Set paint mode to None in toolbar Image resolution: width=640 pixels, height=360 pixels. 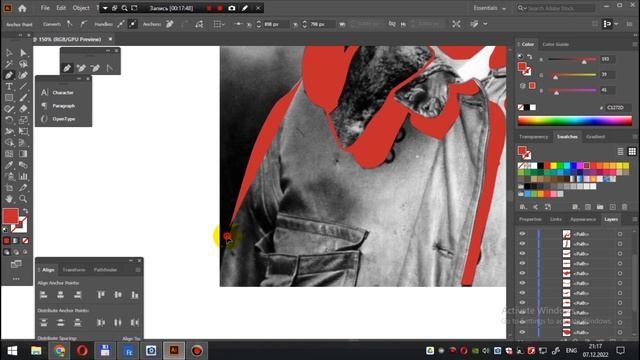pos(25,241)
